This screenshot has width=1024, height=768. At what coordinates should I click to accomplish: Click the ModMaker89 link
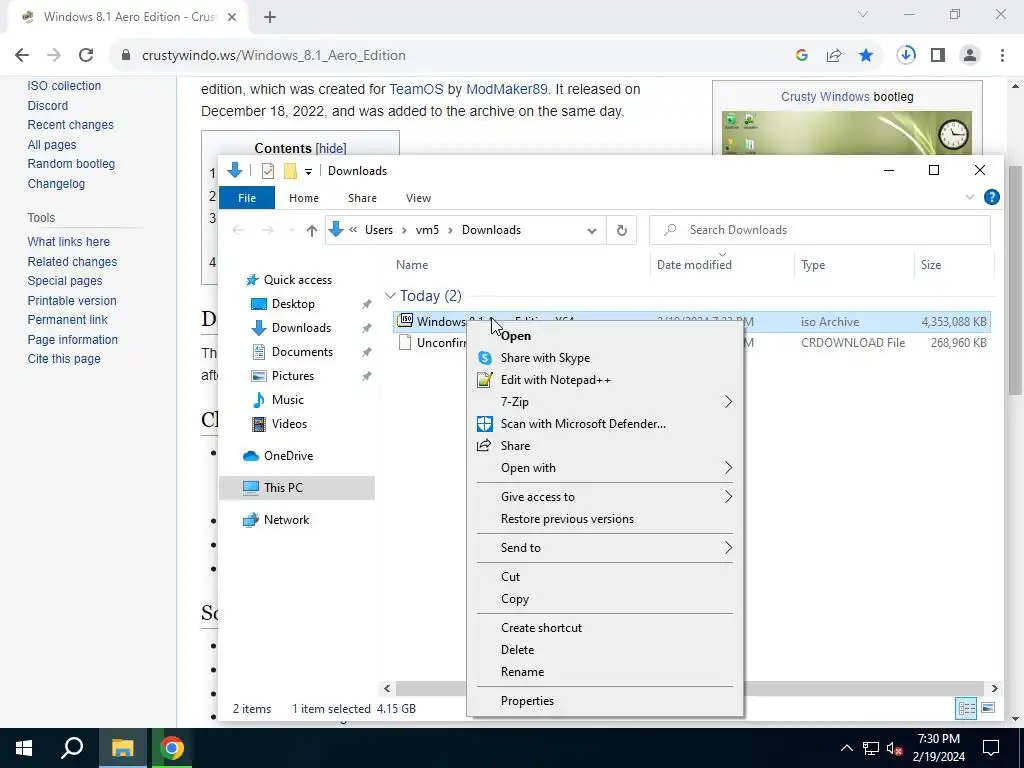(507, 89)
